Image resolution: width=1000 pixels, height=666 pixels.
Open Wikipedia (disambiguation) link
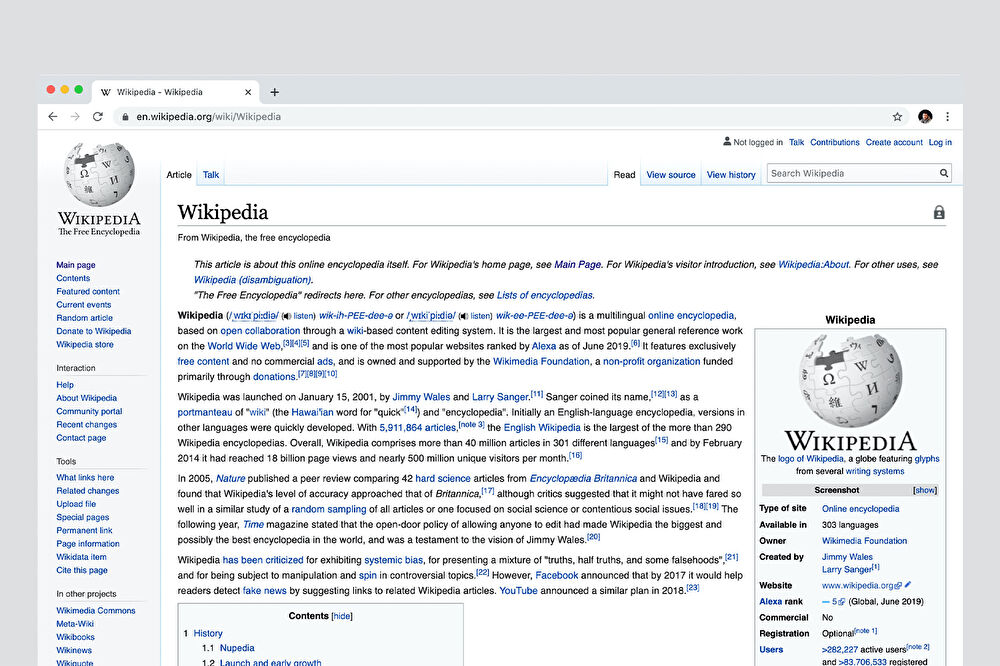point(253,280)
